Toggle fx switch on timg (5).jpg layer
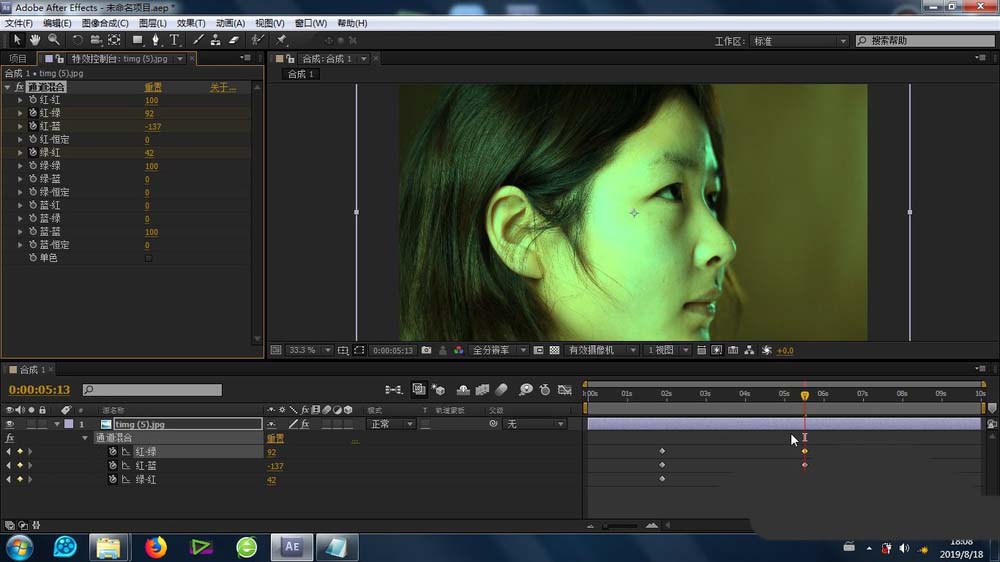 click(x=305, y=424)
